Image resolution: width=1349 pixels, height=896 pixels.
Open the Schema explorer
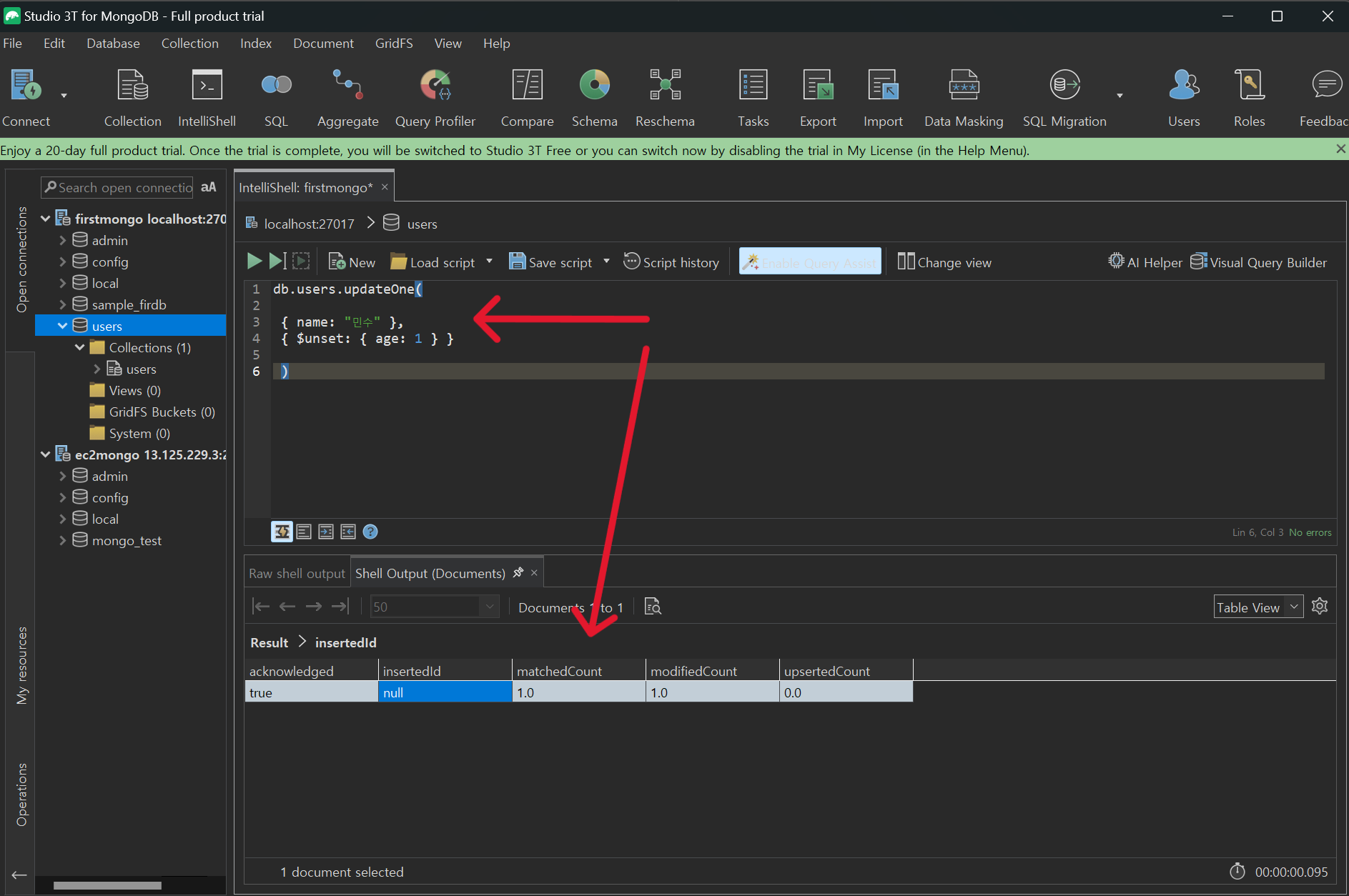[x=594, y=99]
